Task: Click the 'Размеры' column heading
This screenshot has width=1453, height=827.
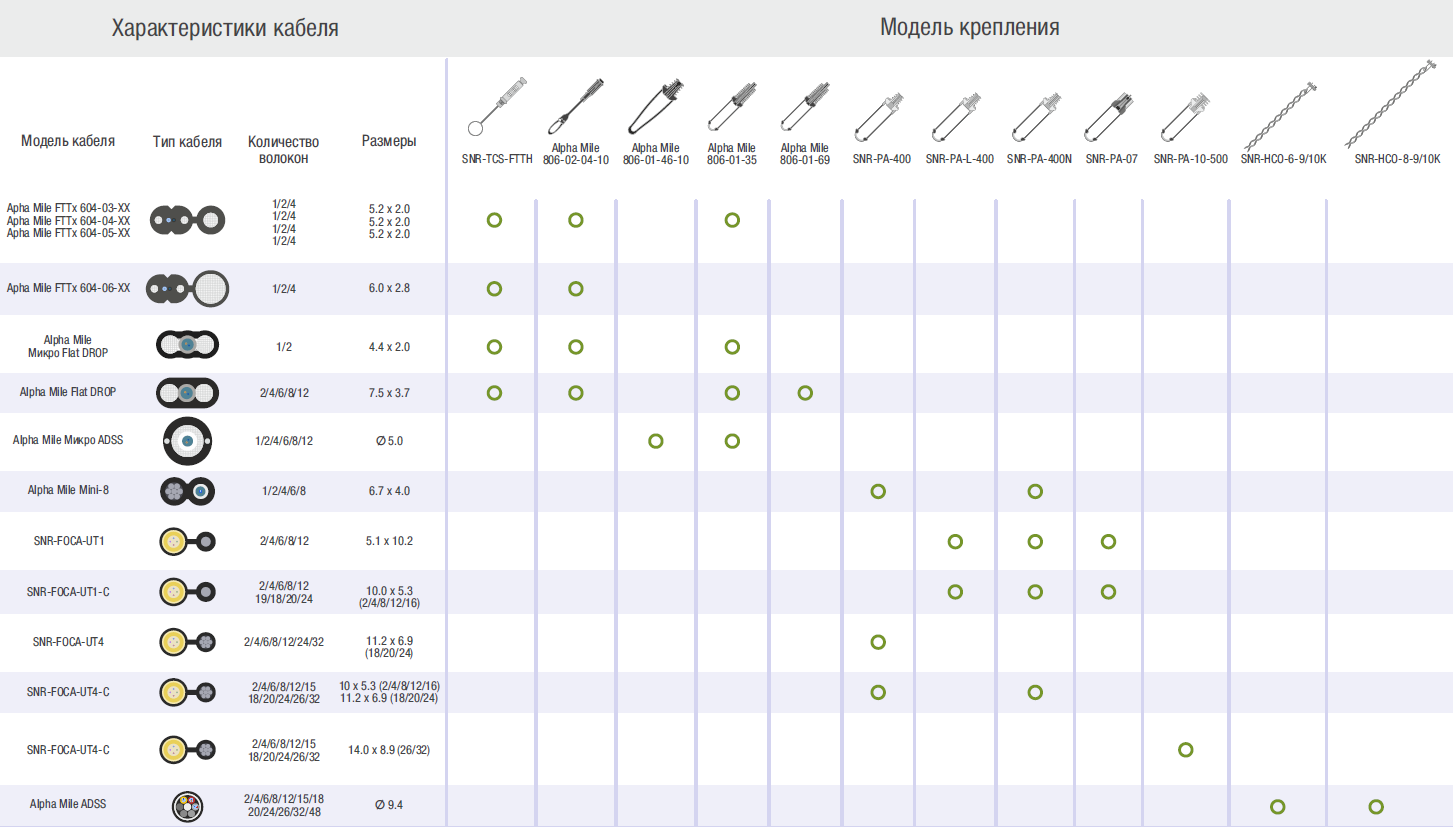Action: pos(389,142)
